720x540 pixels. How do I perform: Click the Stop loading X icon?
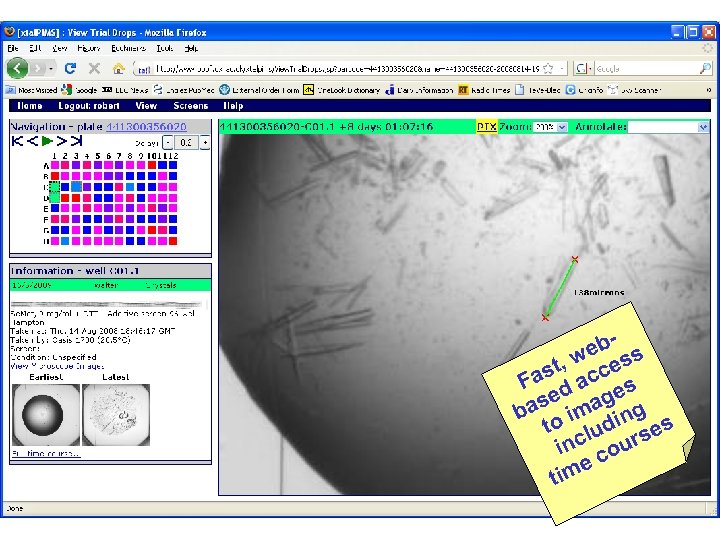[94, 68]
